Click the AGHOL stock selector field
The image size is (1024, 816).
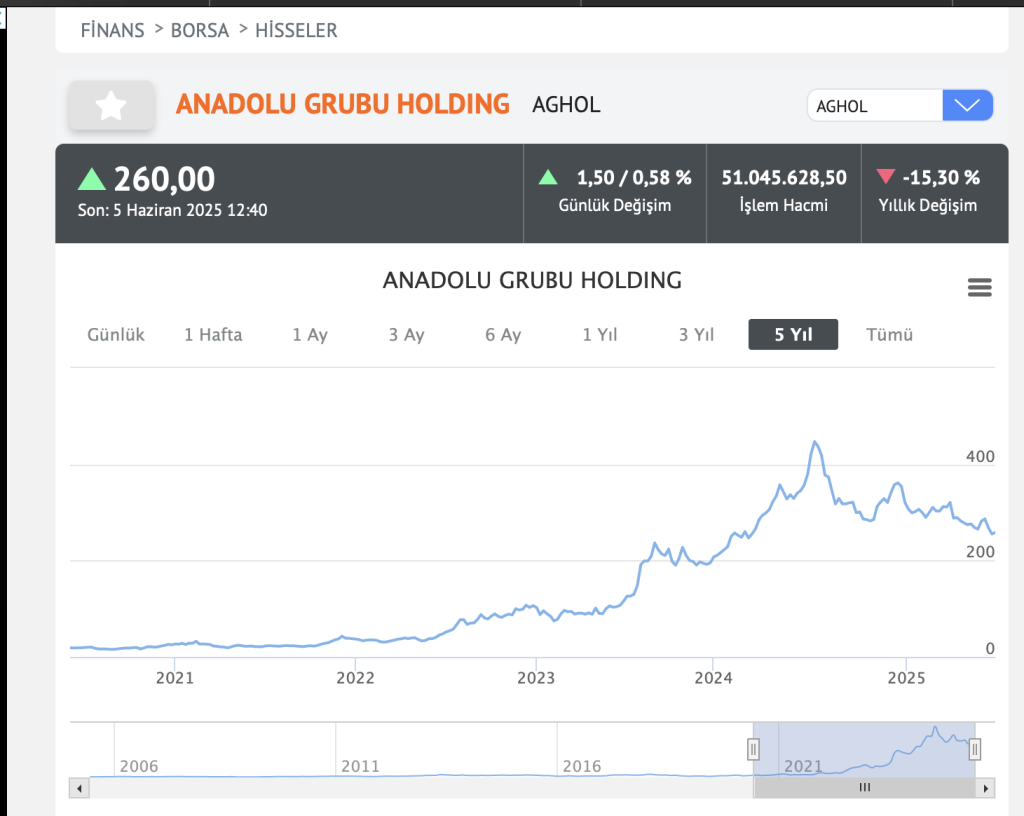(x=874, y=106)
